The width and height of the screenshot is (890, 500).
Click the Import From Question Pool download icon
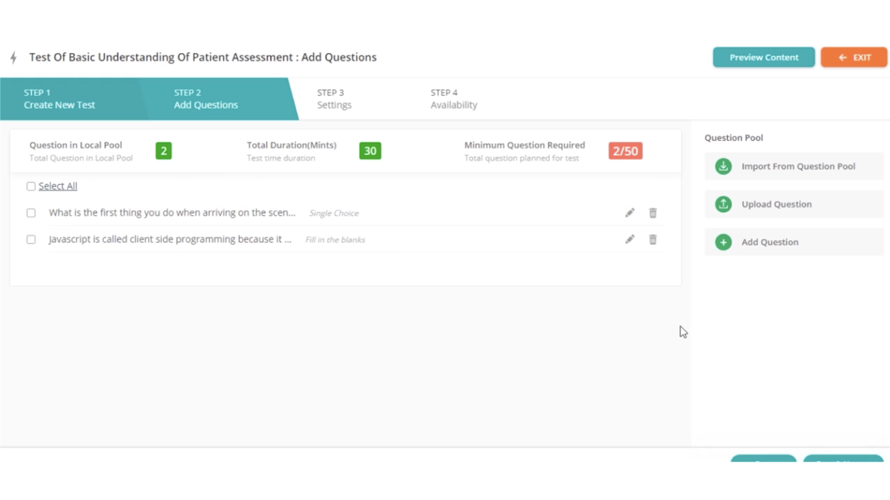pos(723,166)
